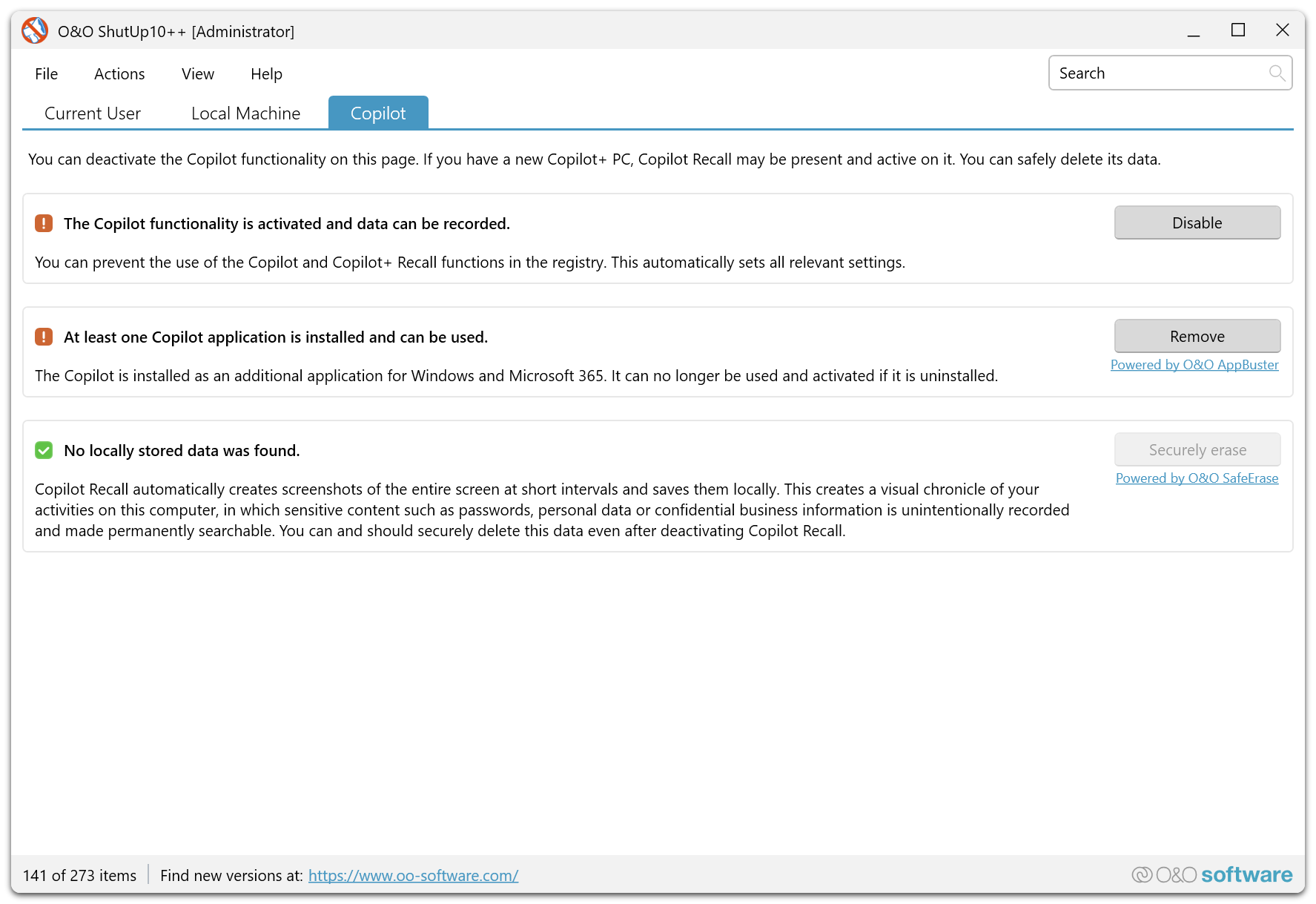Click the warning icon next to installed Copilot application
This screenshot has height=904, width=1316.
tap(44, 336)
